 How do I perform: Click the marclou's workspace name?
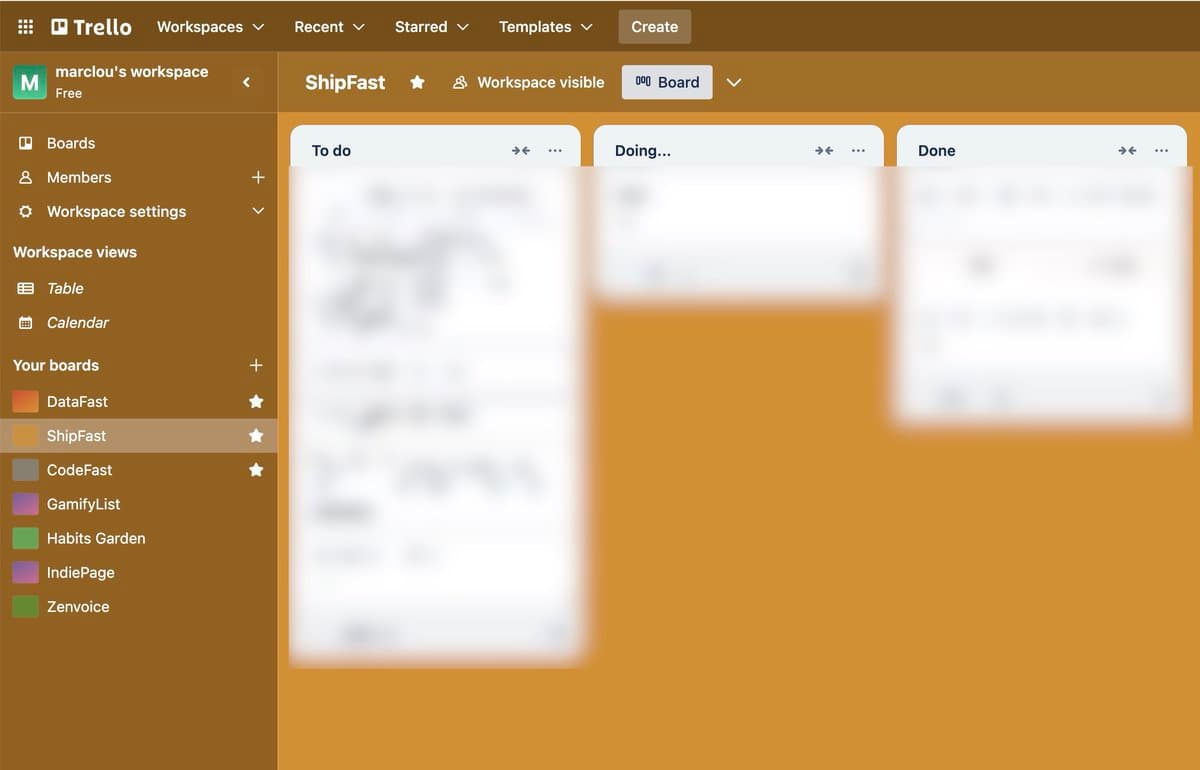pyautogui.click(x=132, y=72)
